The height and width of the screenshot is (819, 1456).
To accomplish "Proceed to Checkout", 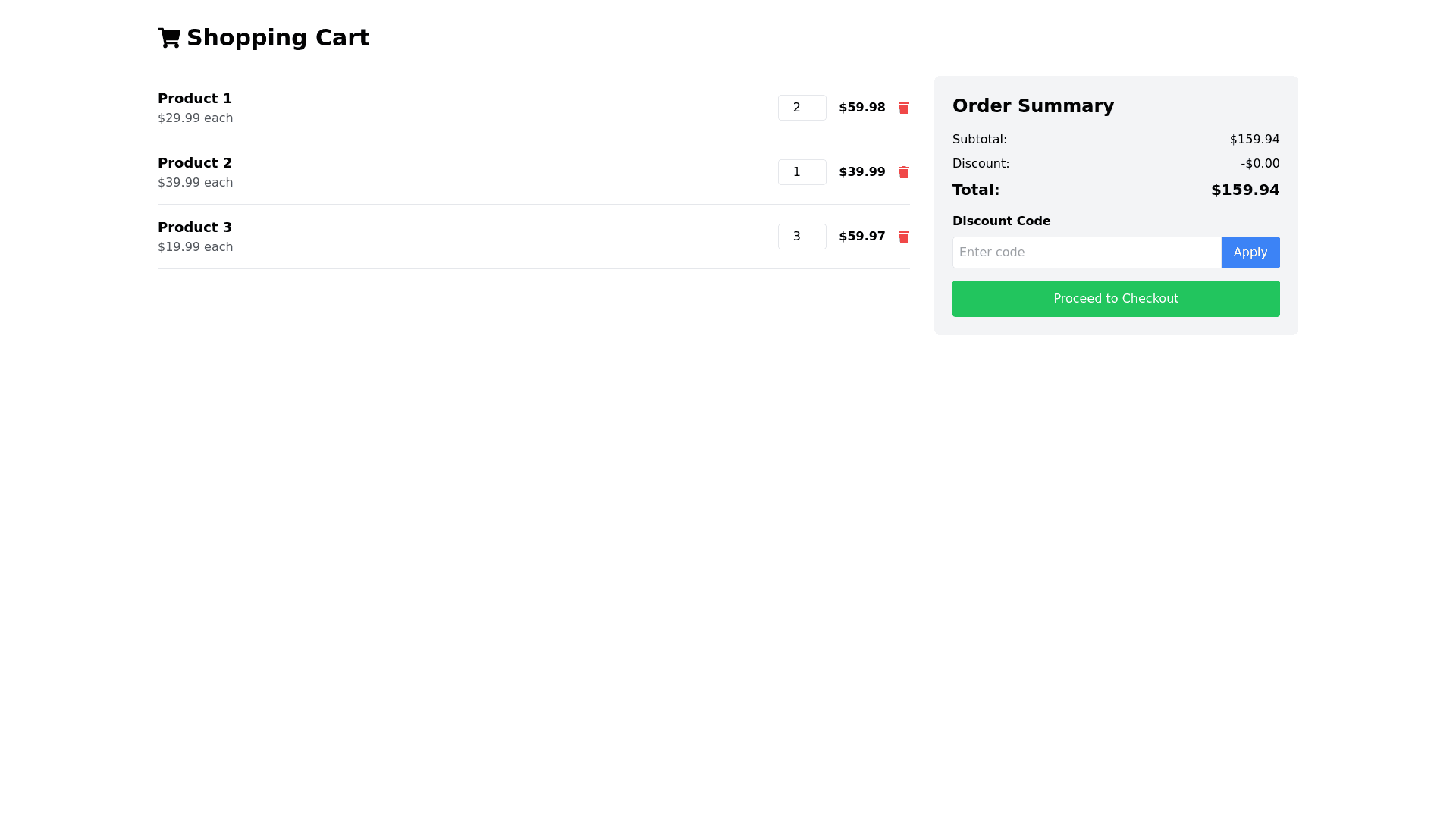I will 1116,299.
